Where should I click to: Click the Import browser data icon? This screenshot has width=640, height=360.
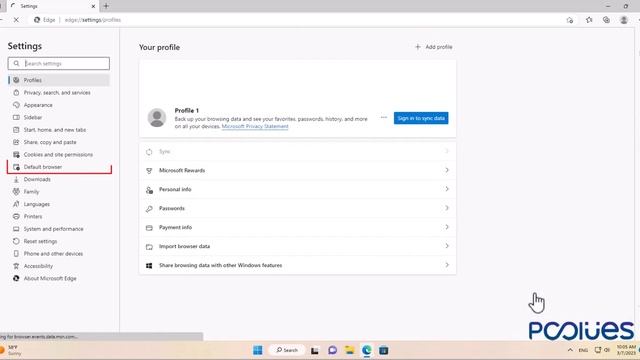point(149,247)
